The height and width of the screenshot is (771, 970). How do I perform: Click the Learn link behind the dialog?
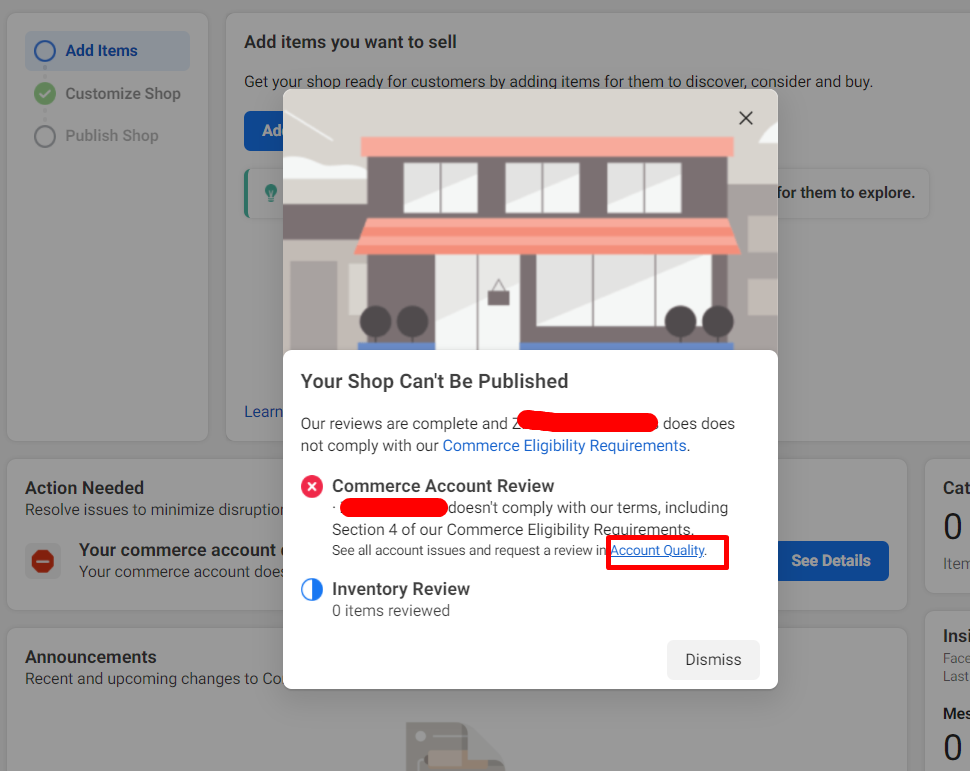pyautogui.click(x=262, y=411)
